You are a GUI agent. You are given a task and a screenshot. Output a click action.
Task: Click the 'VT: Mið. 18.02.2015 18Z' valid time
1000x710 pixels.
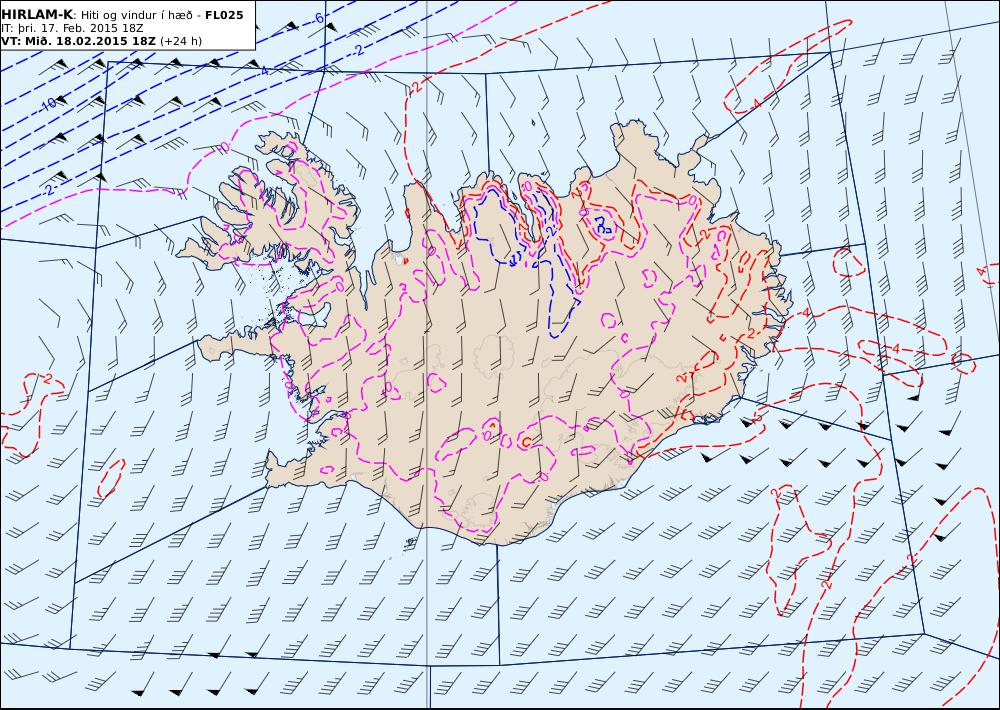[78, 41]
